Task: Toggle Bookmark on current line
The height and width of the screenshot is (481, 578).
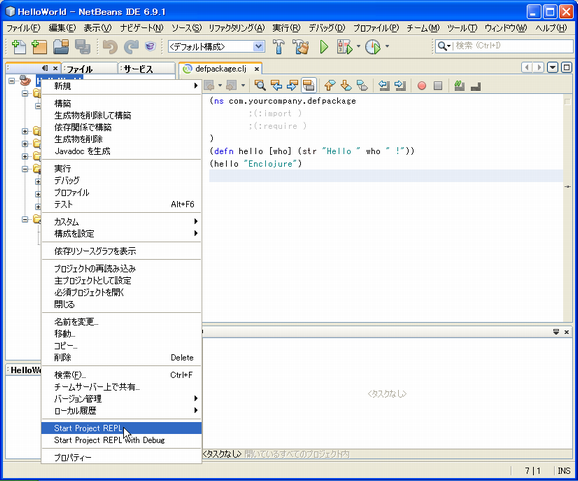Action: pyautogui.click(x=362, y=86)
